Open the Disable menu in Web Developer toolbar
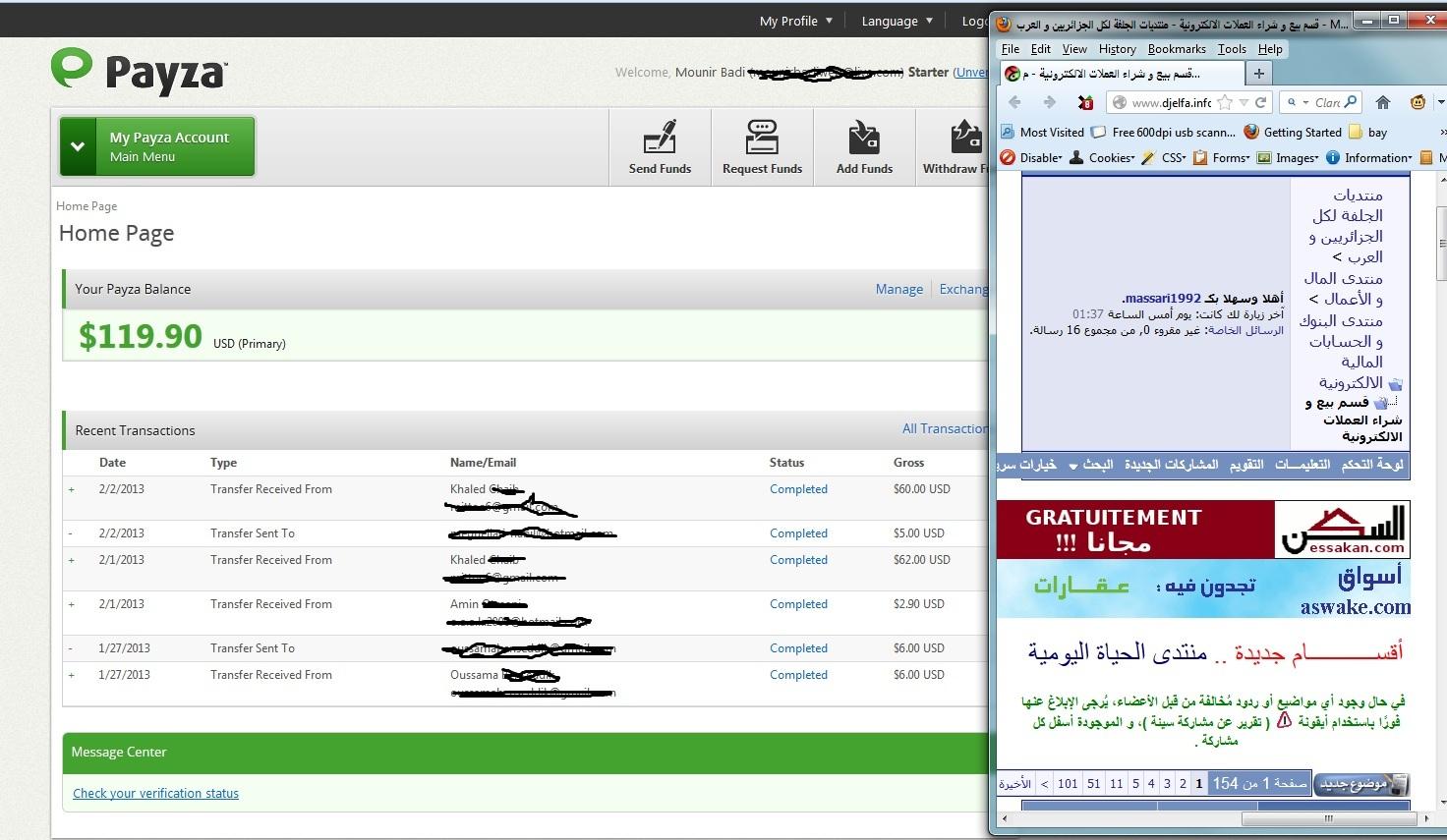The height and width of the screenshot is (840, 1447). click(x=1031, y=157)
